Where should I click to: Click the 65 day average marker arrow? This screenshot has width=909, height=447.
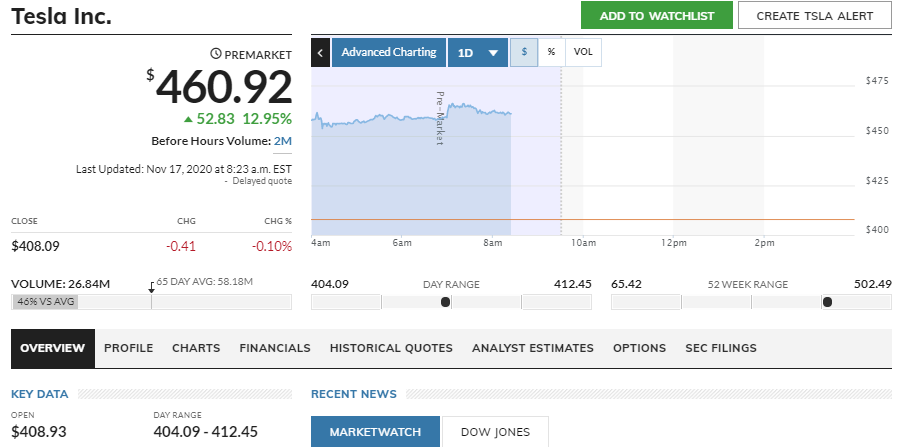tap(151, 287)
